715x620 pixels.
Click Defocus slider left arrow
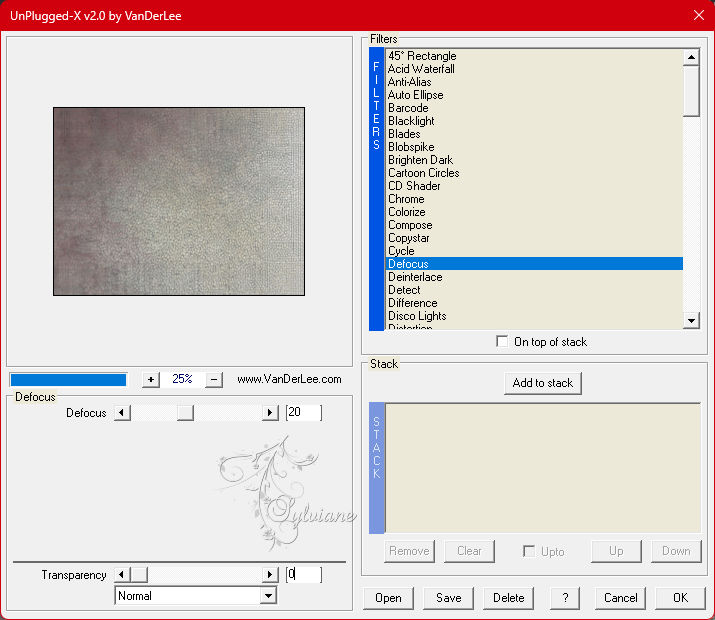pyautogui.click(x=122, y=413)
